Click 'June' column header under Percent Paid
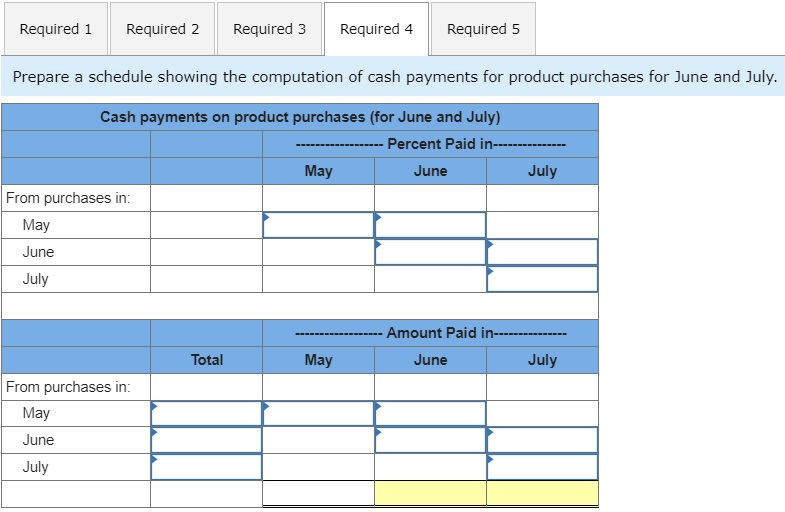 coord(431,171)
